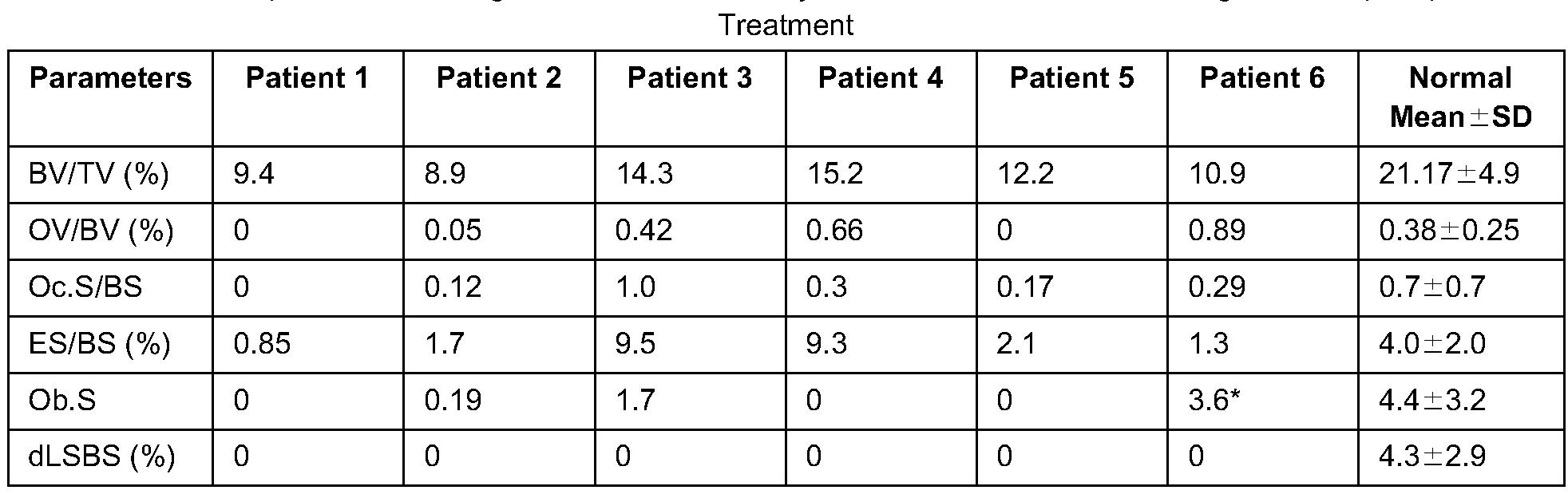Click the Patient 3 column header
Screen dimensions: 1568x494
[689, 78]
